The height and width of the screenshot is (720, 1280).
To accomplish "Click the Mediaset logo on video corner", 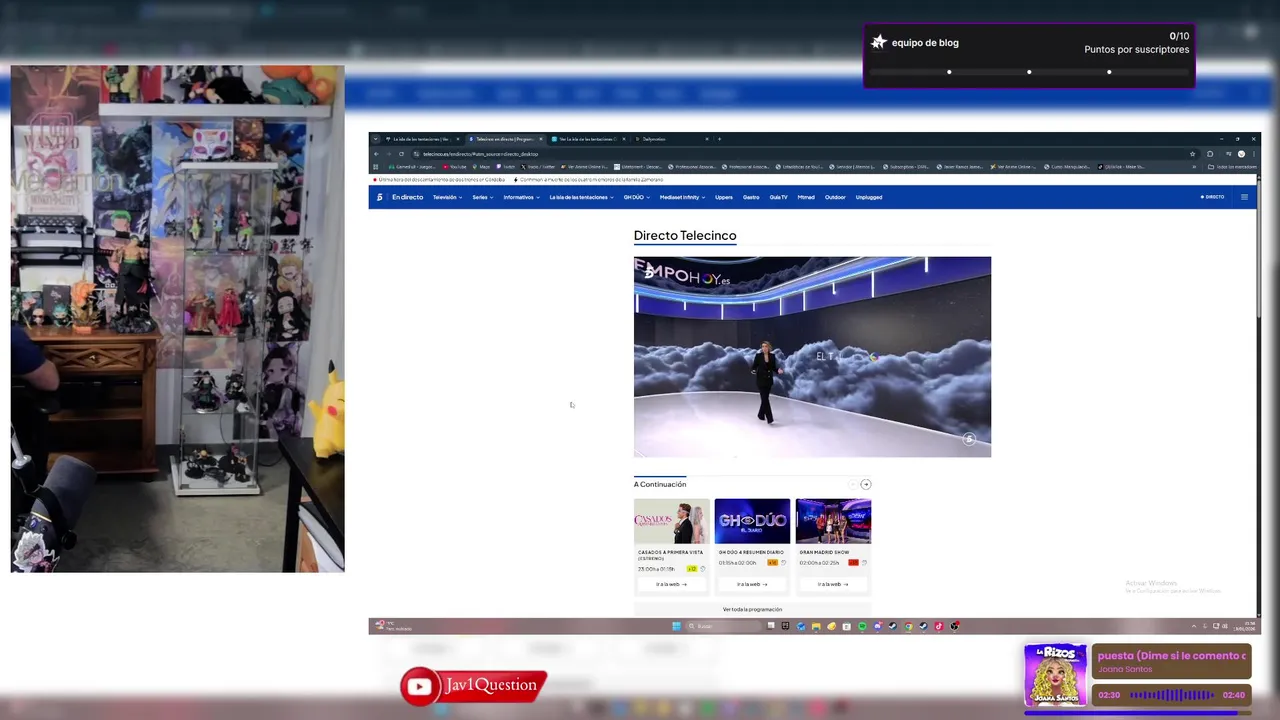I will pos(969,439).
